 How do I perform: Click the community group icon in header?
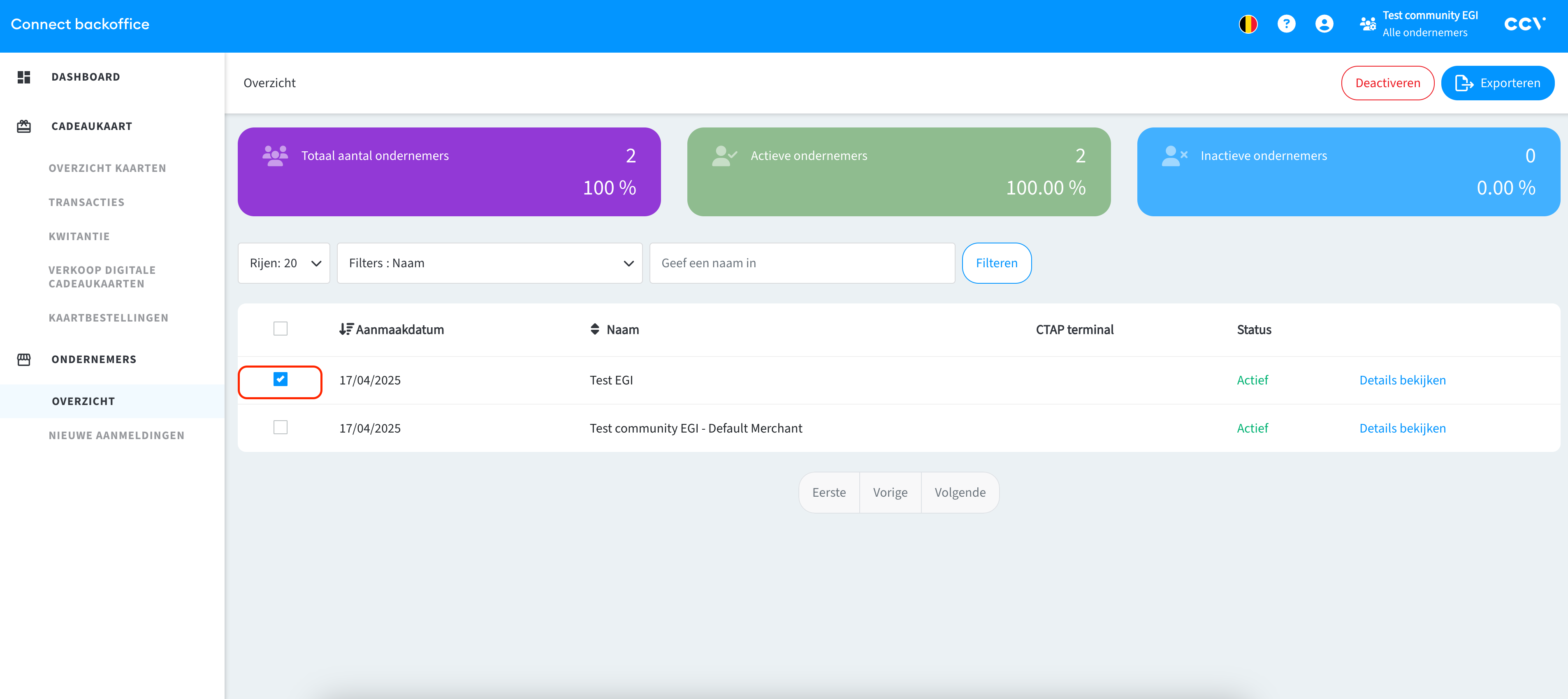(x=1368, y=24)
